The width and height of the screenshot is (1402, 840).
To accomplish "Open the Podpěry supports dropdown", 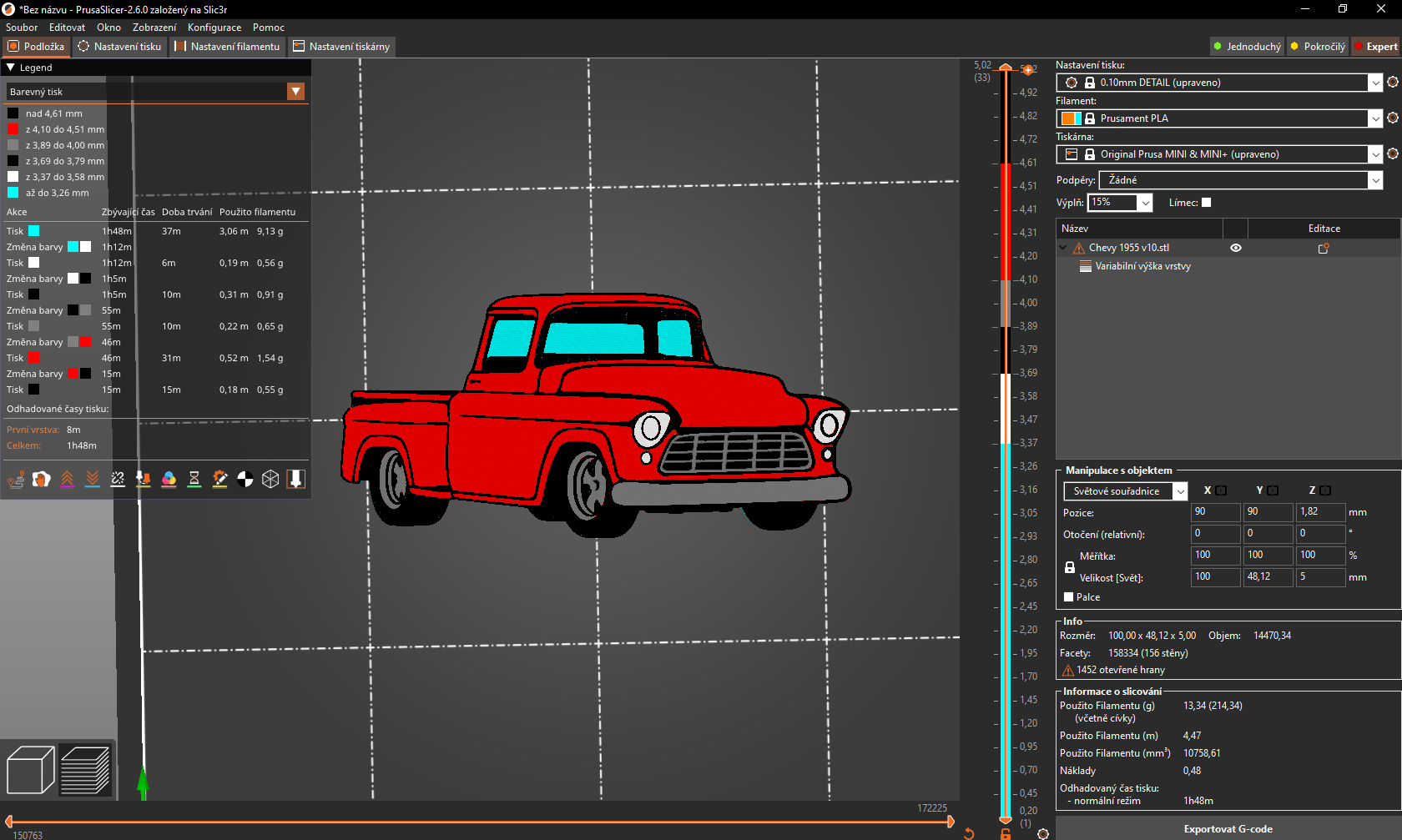I will pos(1241,180).
